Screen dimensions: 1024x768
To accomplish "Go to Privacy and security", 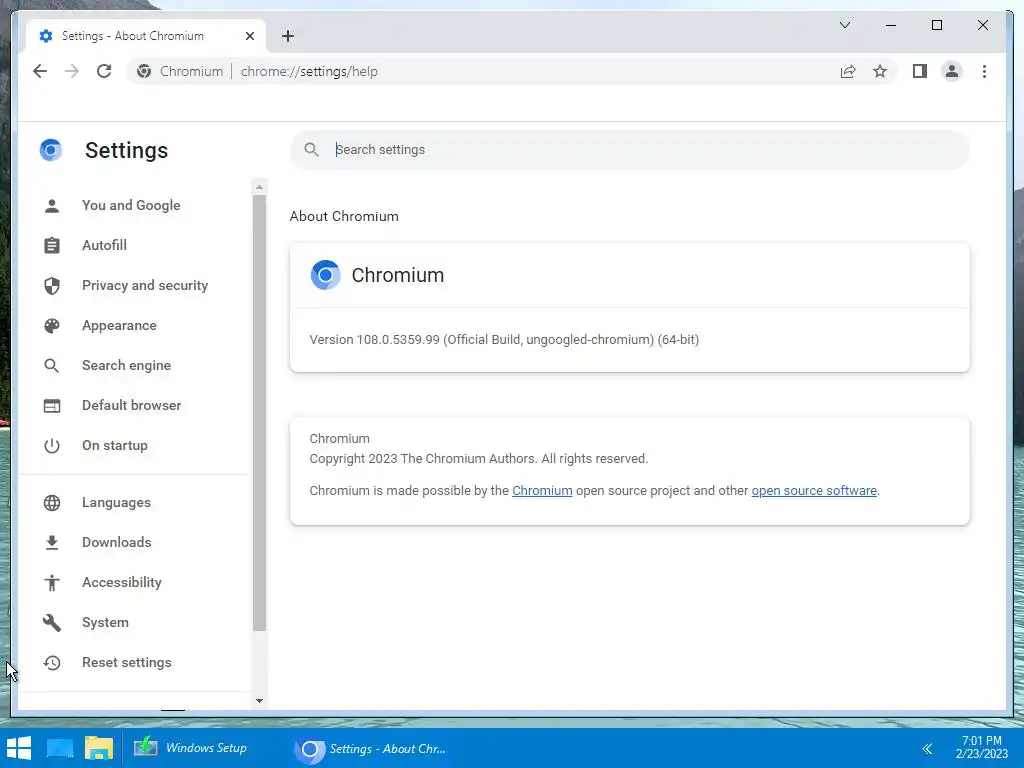I will 144,285.
